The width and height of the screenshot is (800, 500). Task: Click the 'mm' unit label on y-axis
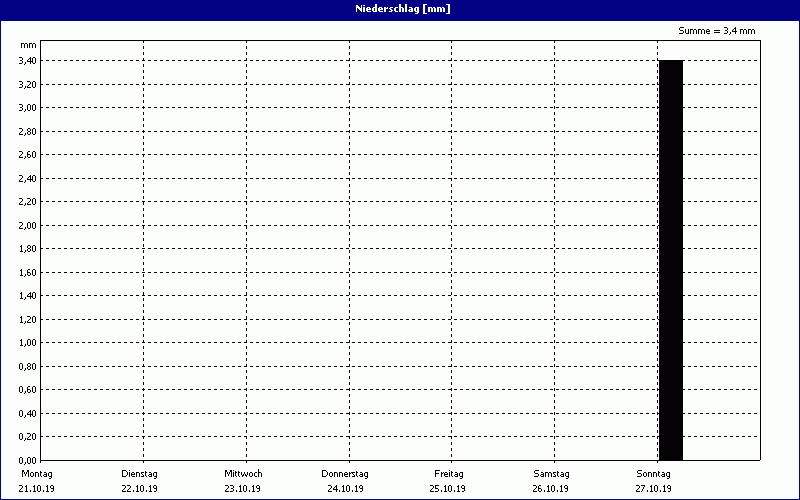28,45
